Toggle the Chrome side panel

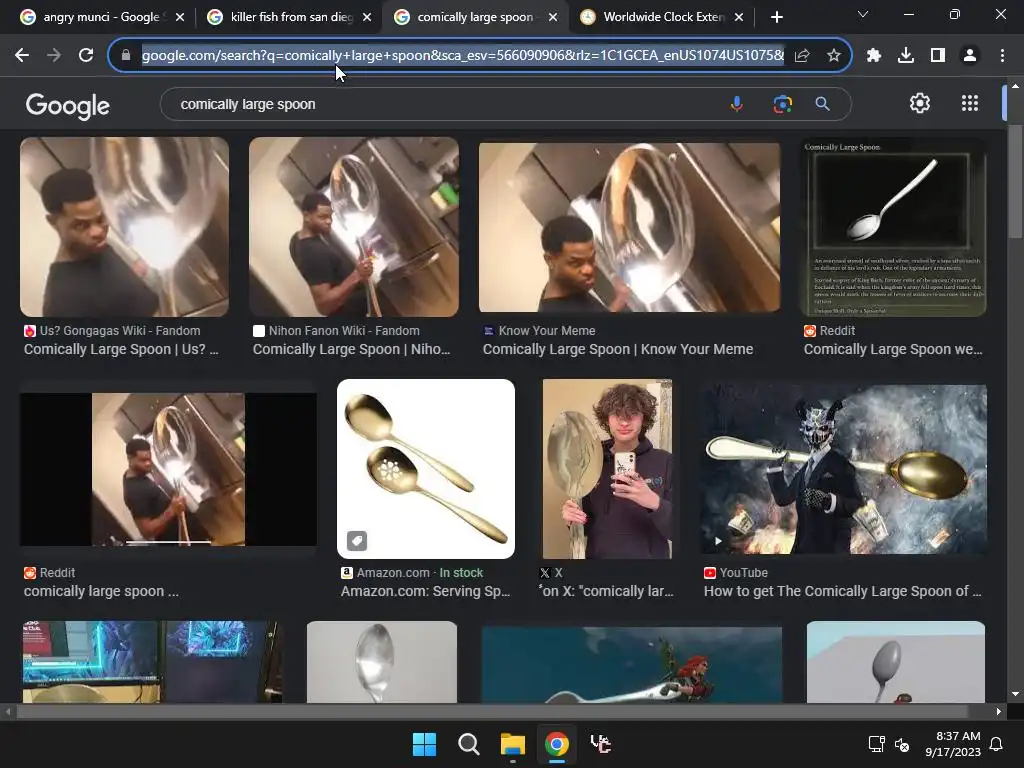click(938, 56)
